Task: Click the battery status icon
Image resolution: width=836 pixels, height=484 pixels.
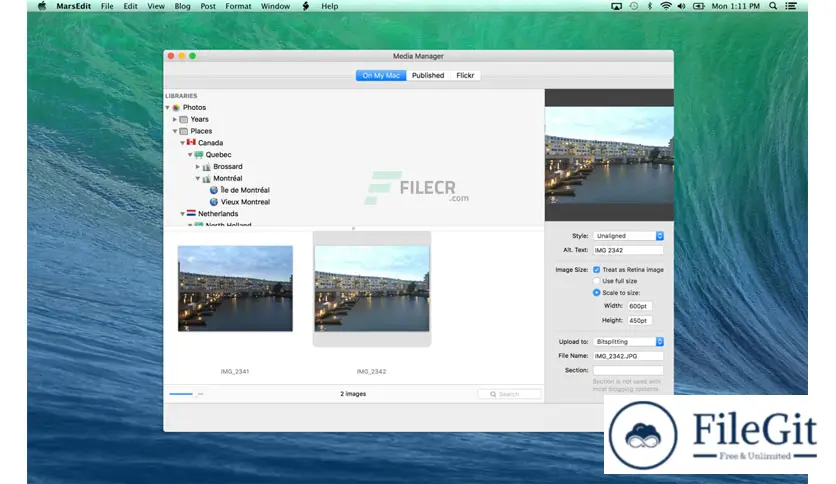Action: coord(698,6)
